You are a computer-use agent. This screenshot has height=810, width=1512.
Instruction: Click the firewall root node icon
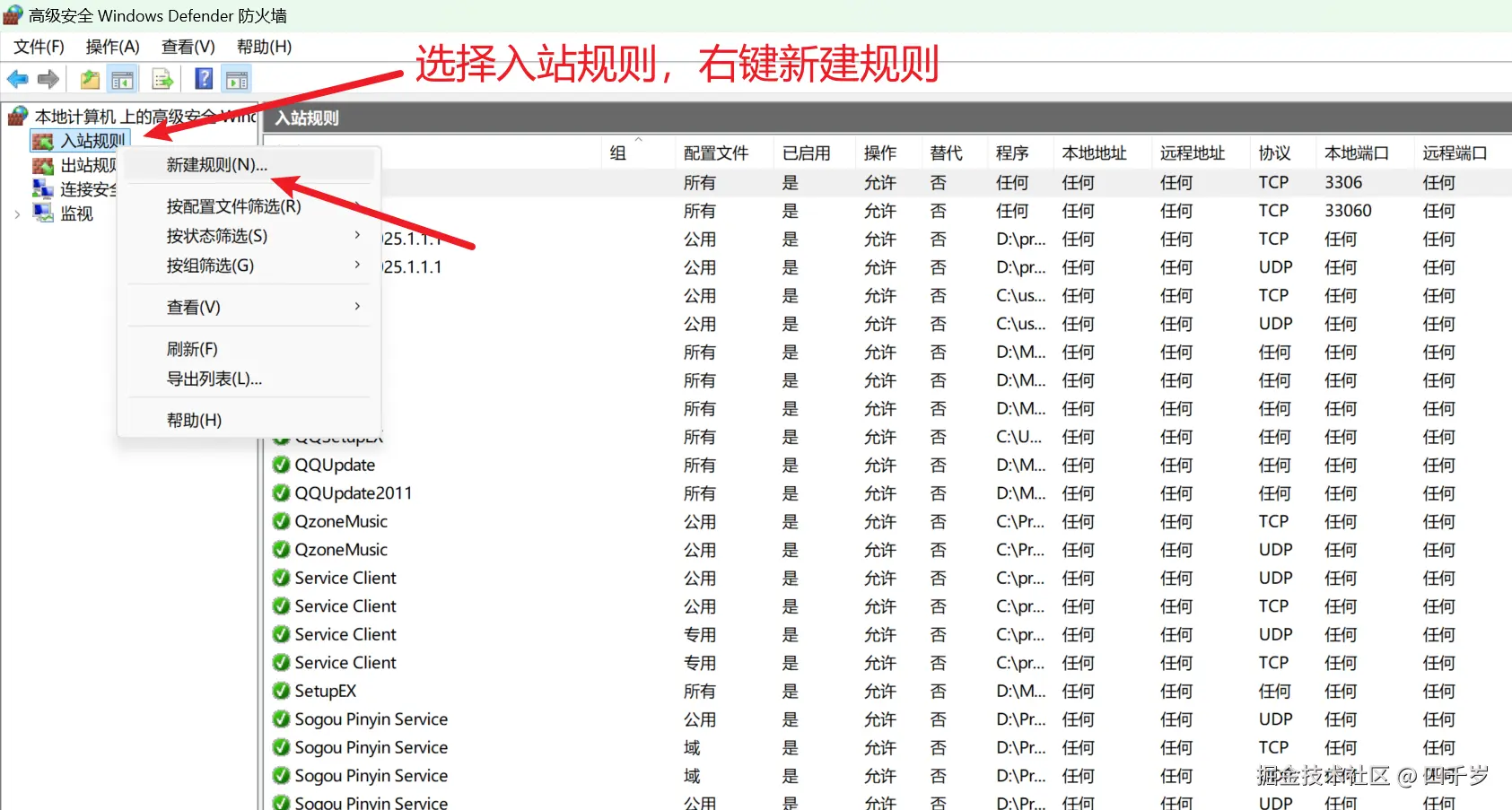(17, 116)
